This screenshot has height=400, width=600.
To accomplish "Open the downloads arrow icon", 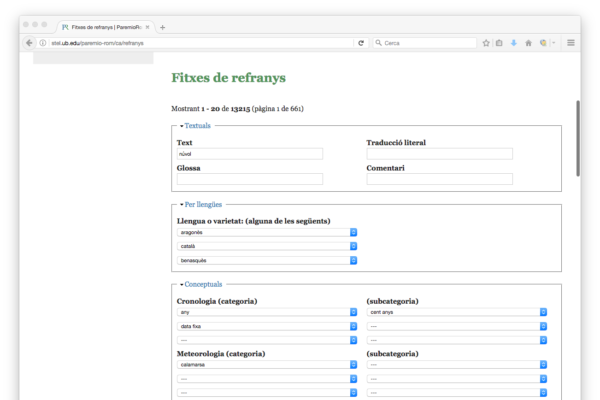I will coord(513,43).
